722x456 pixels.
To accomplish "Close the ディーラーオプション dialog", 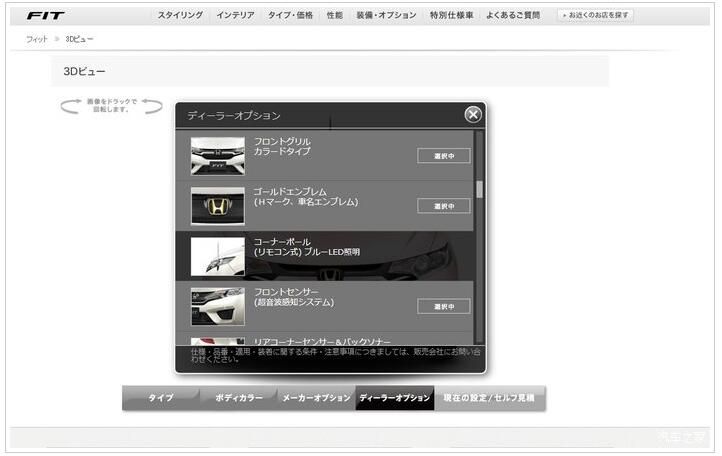I will click(x=473, y=114).
